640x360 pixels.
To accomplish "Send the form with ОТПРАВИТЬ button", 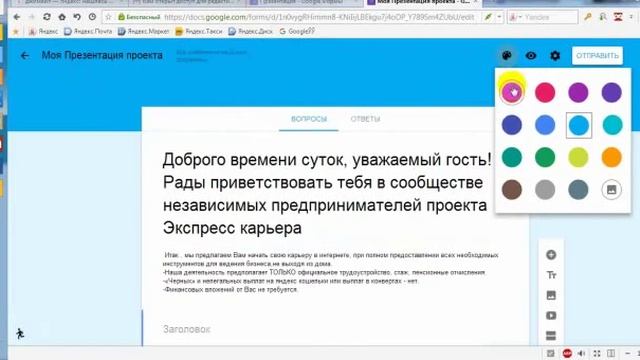I will tap(597, 56).
